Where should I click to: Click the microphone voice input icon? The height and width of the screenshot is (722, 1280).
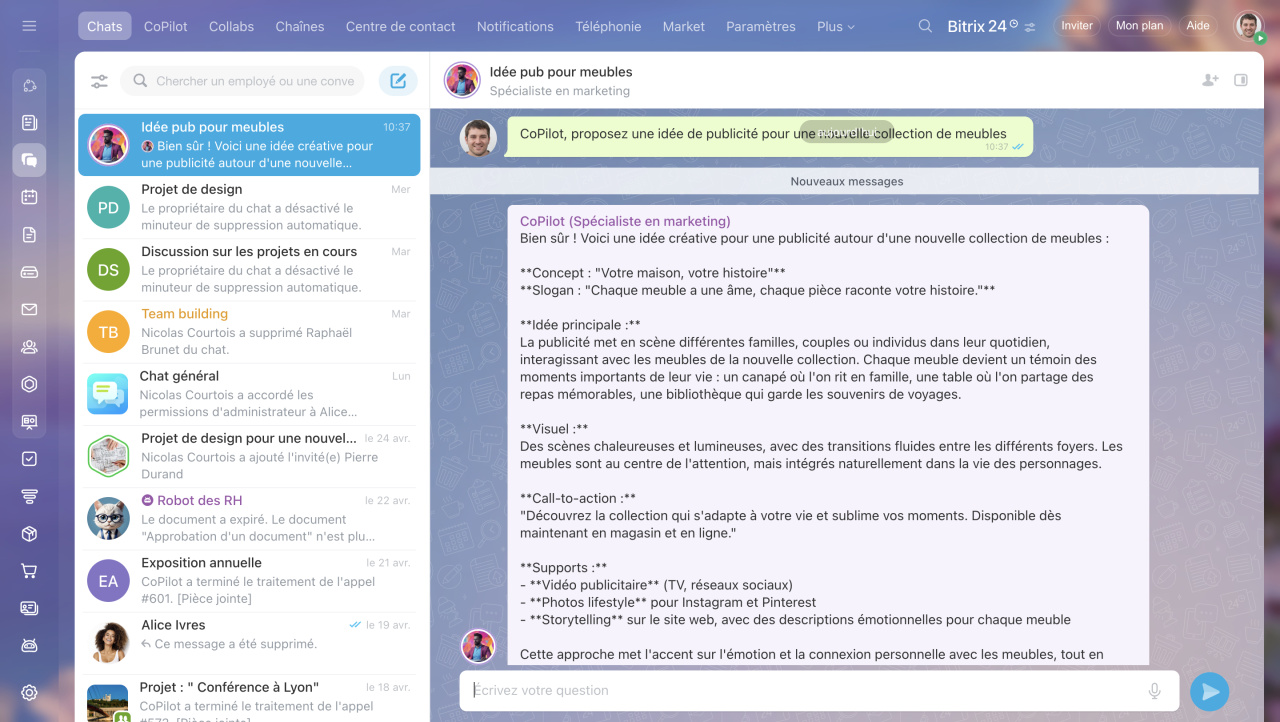pos(1154,690)
